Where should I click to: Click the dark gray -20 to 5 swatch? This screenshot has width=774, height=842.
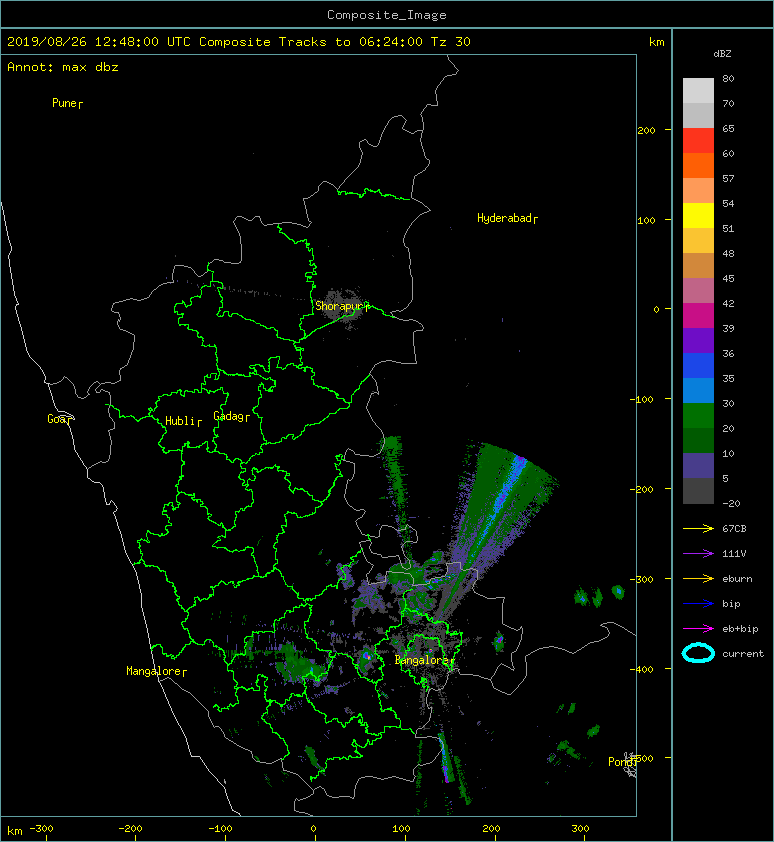698,490
